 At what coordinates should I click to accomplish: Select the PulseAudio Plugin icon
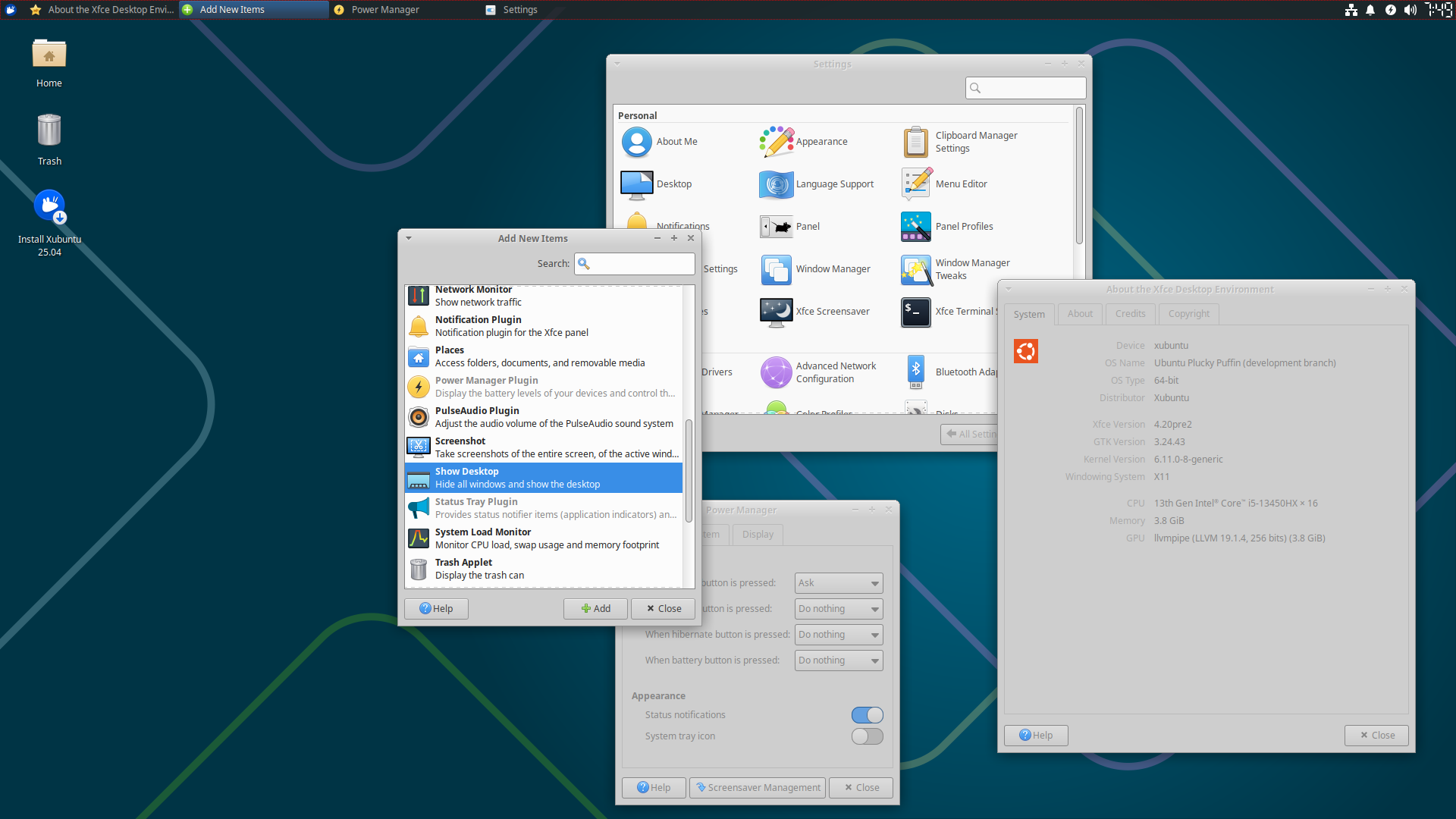(417, 417)
